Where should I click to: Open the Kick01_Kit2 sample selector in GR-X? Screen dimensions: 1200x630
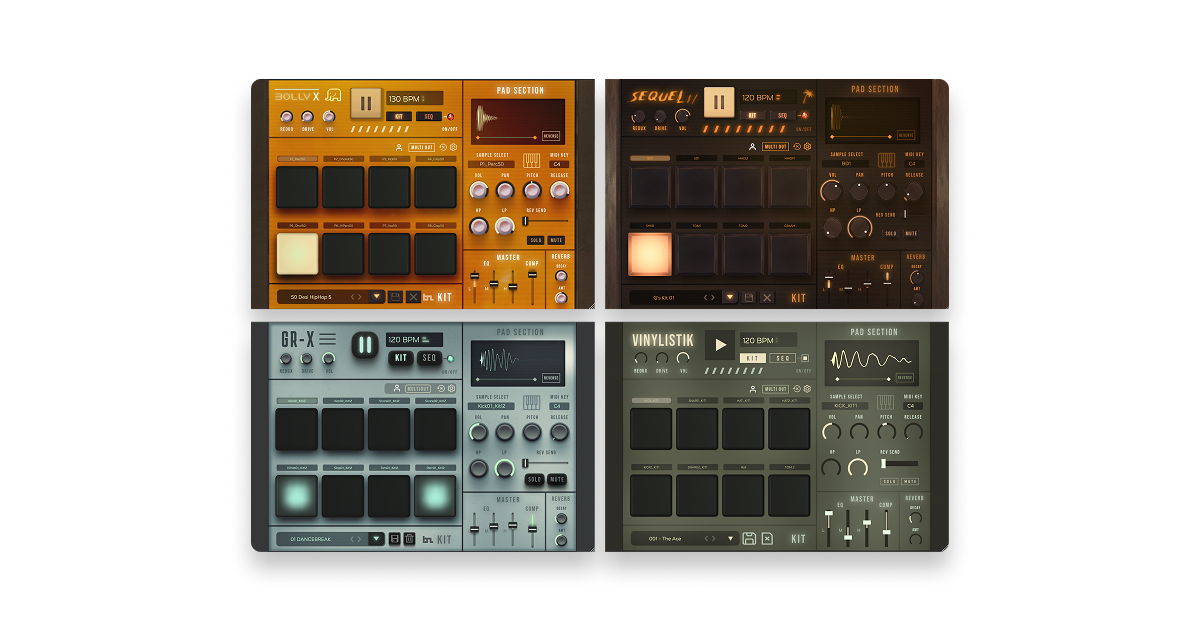coord(491,406)
